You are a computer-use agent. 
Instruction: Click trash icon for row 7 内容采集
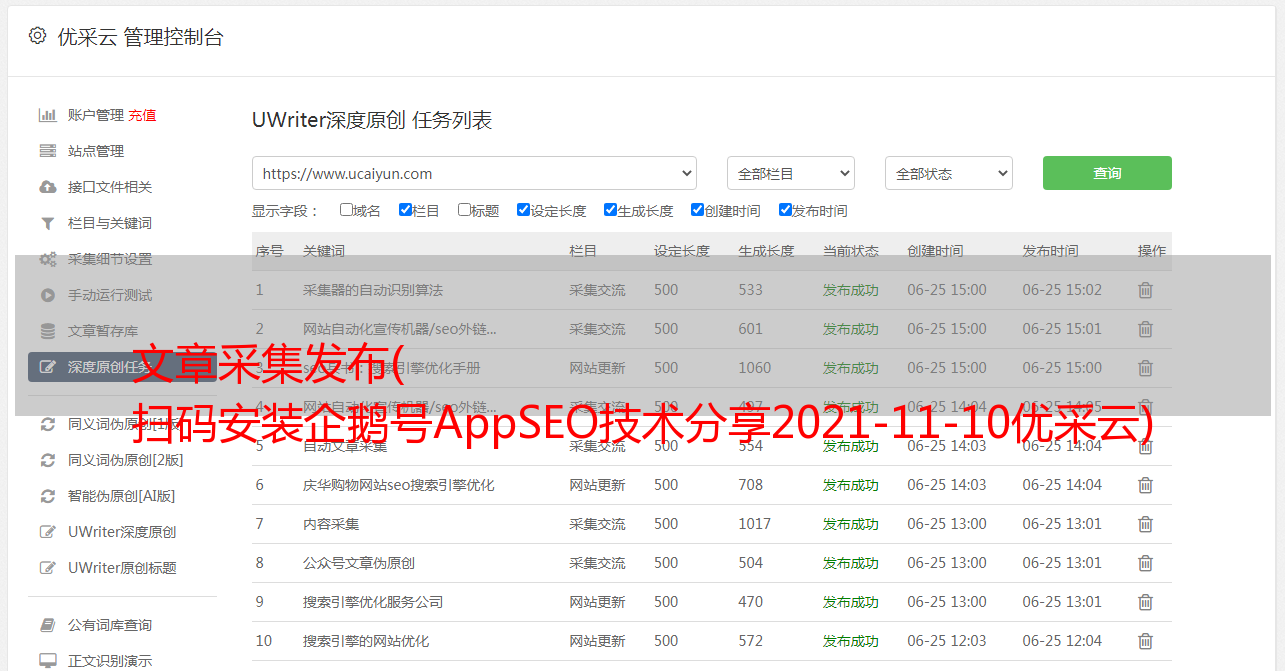[1145, 524]
